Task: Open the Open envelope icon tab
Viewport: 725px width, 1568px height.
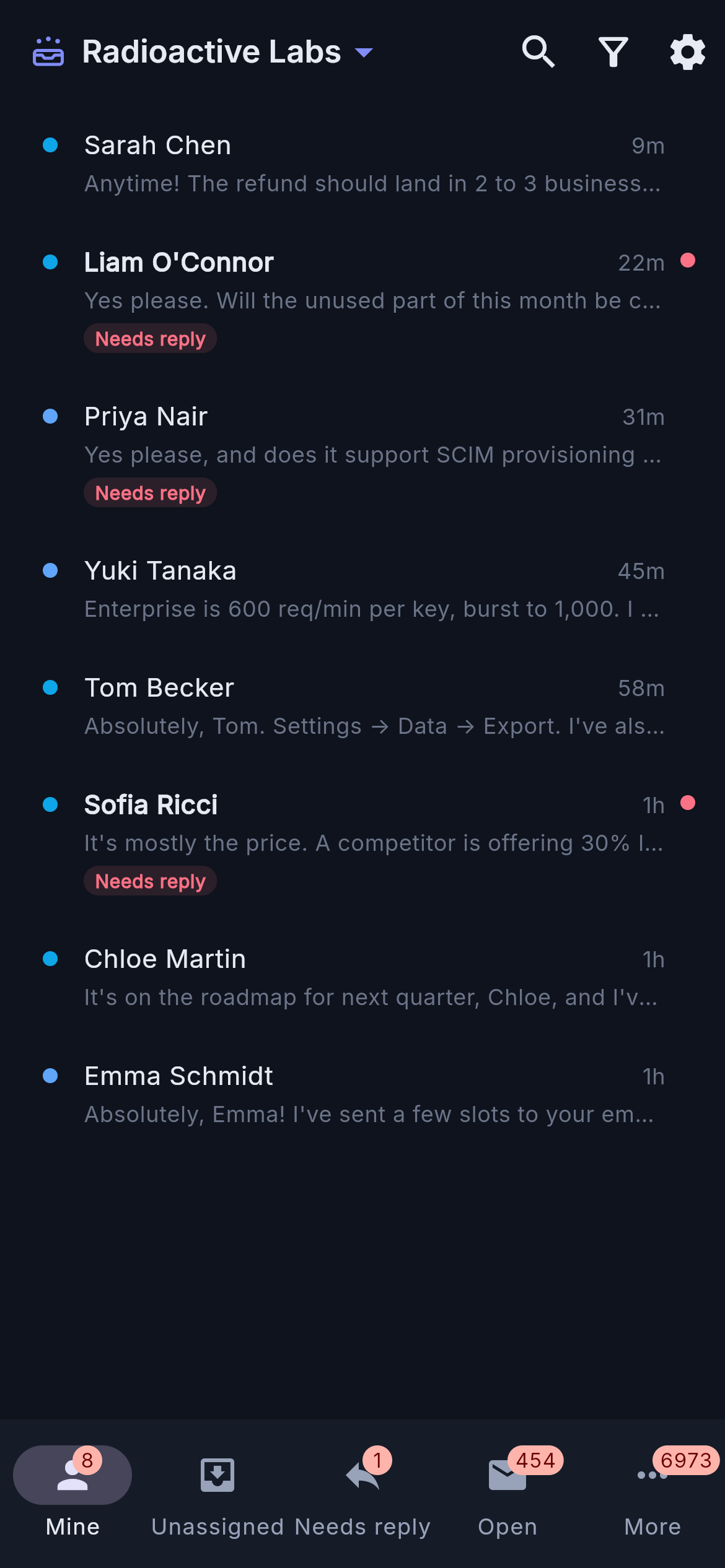Action: point(507,1475)
